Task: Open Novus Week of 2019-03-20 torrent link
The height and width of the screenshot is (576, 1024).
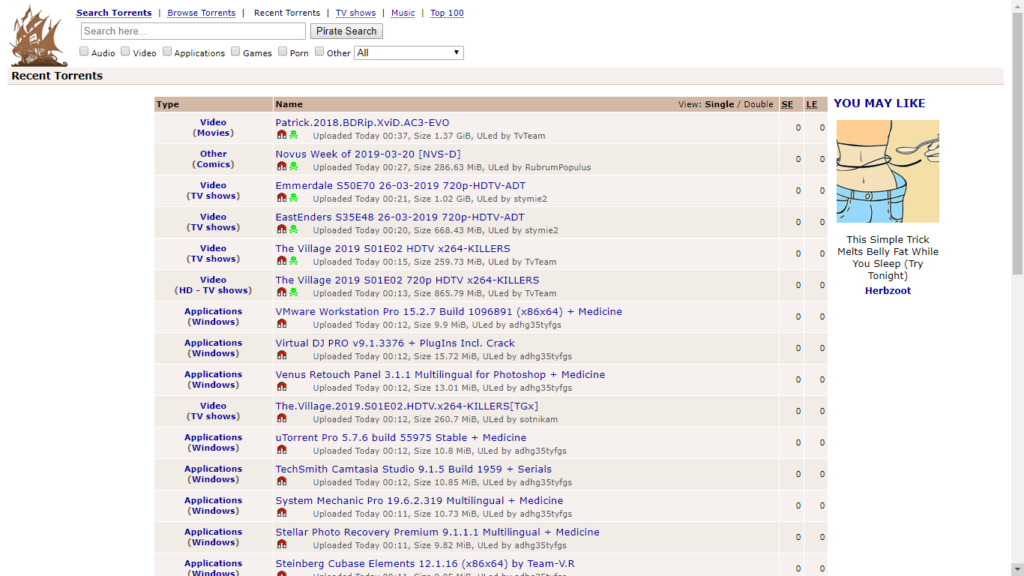Action: click(x=368, y=154)
